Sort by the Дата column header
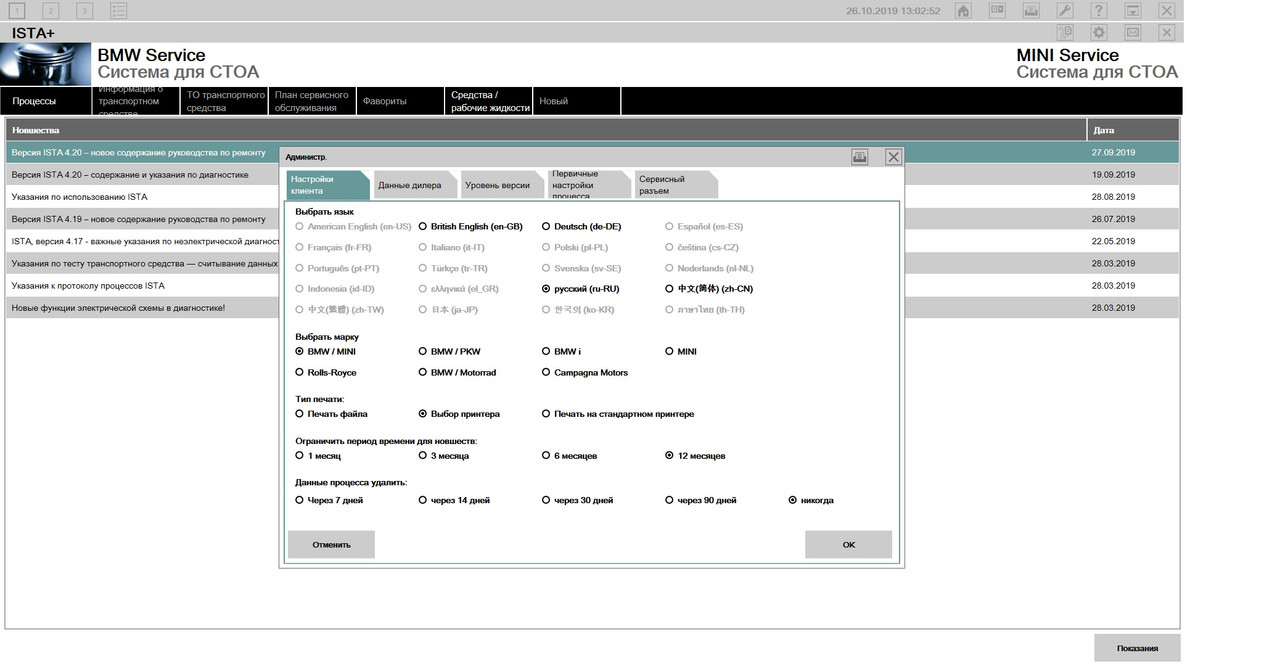Screen dimensions: 1280x666 pyautogui.click(x=1133, y=130)
